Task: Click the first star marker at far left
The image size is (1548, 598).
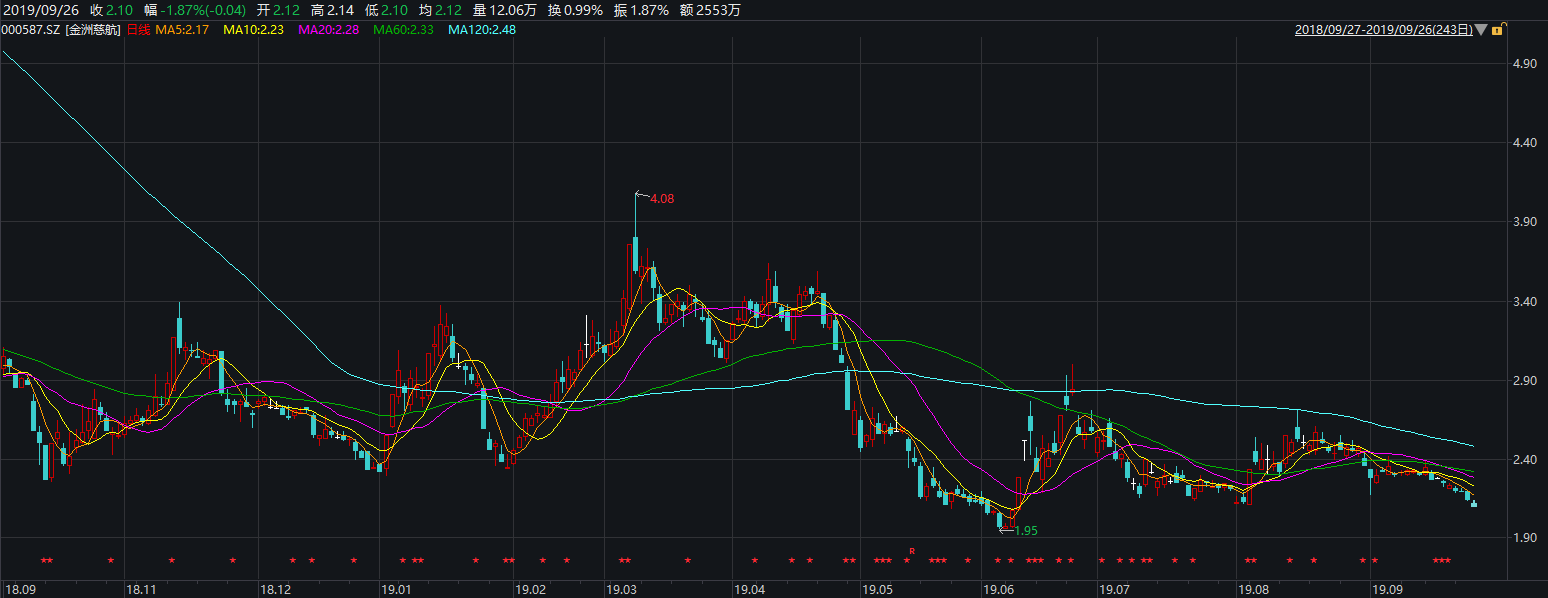Action: point(43,561)
